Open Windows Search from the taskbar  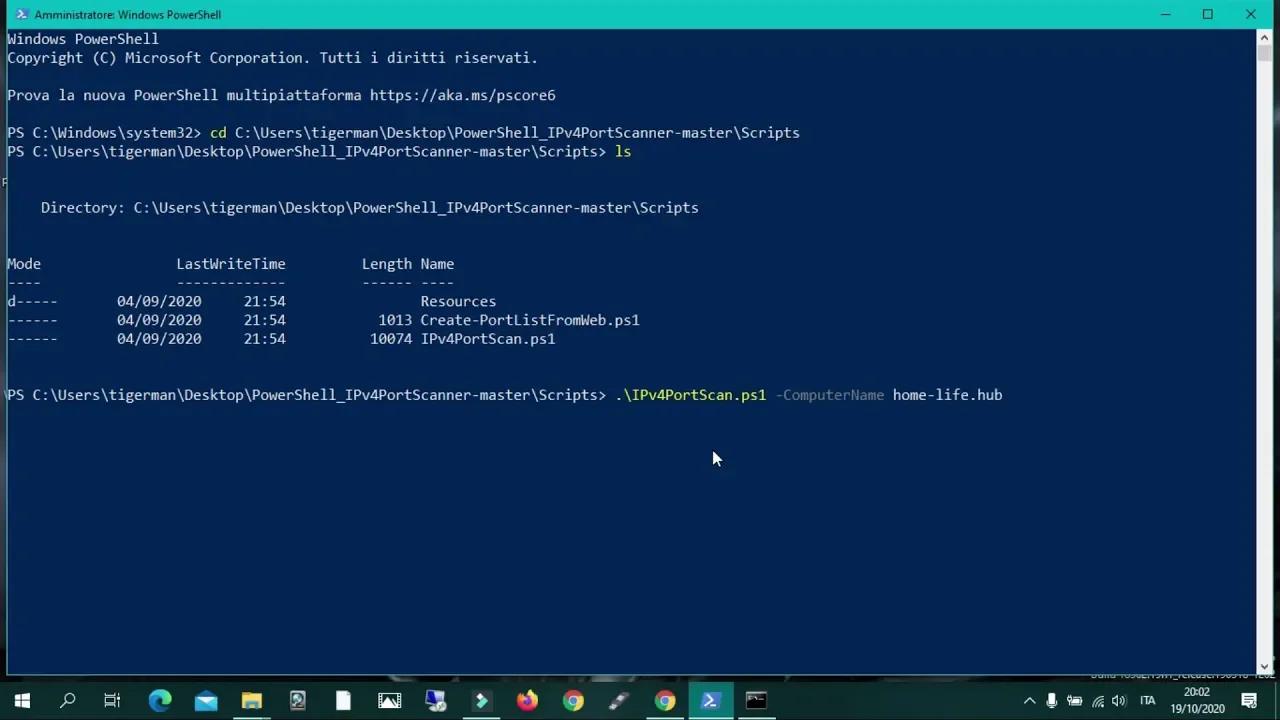click(x=67, y=700)
